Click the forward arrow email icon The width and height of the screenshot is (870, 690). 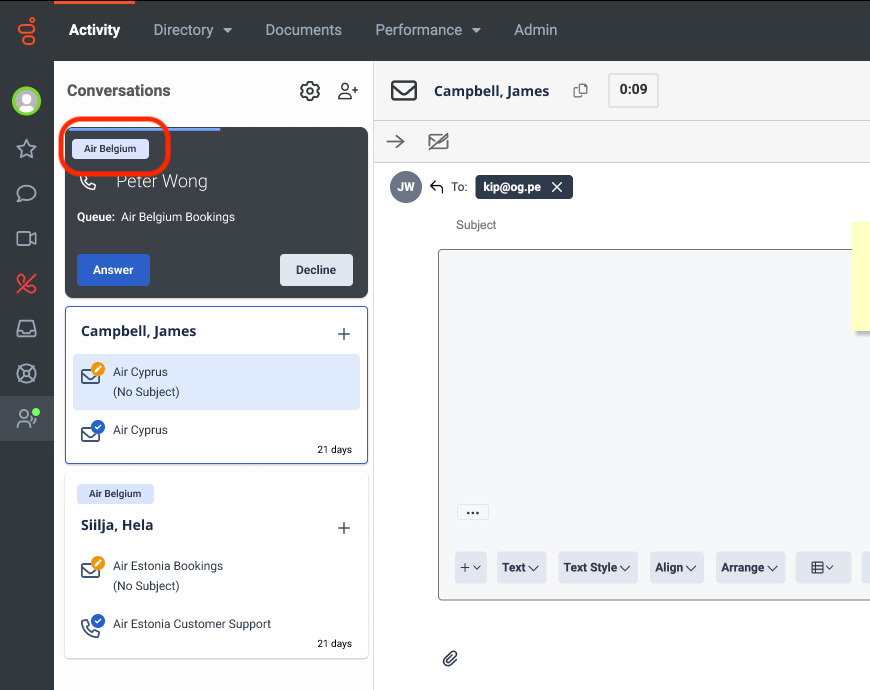[x=396, y=142]
